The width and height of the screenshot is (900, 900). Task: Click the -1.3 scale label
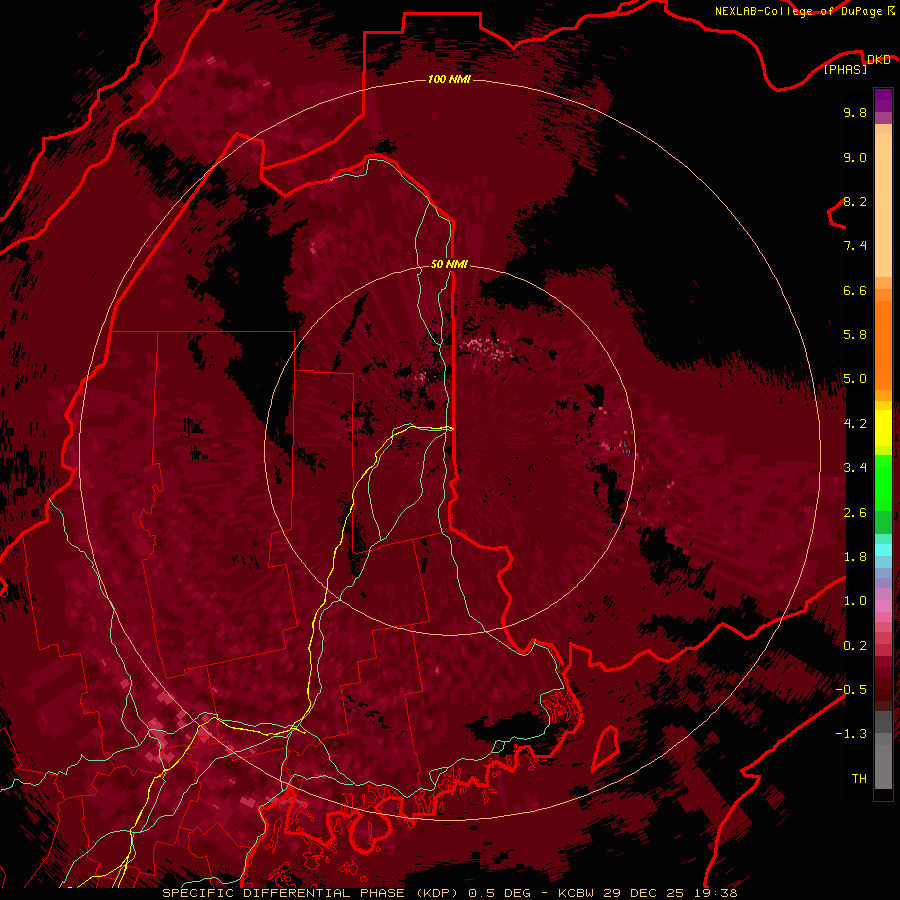(x=851, y=734)
